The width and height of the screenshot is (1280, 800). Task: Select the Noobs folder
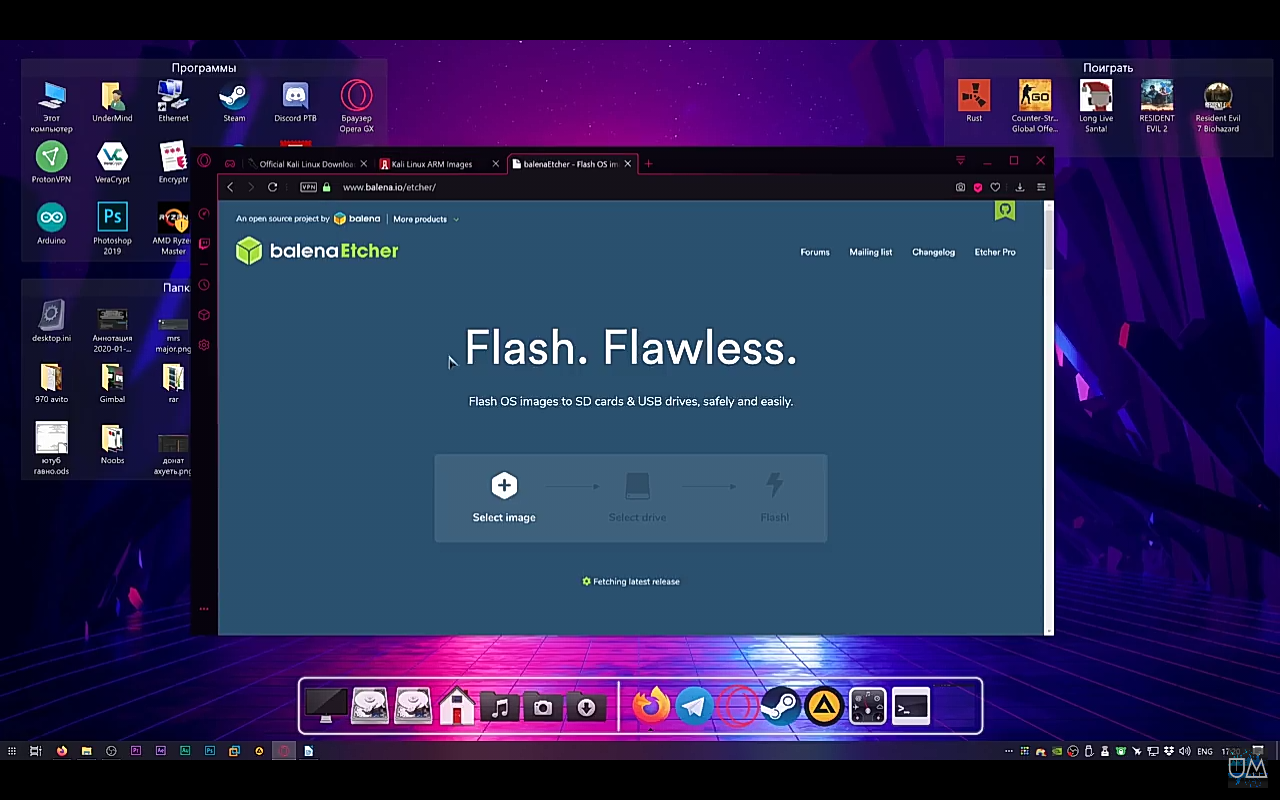(112, 444)
